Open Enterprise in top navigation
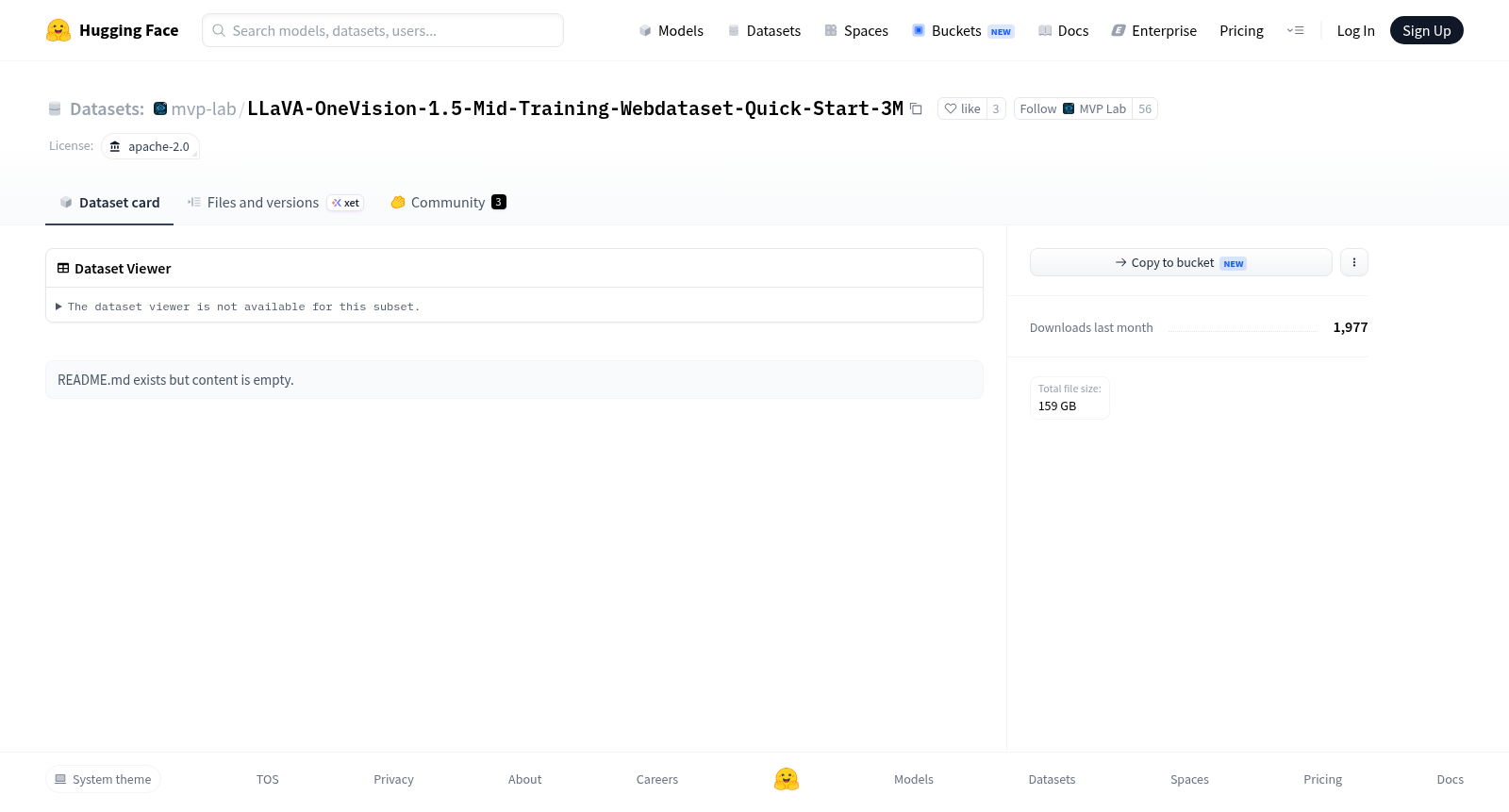This screenshot has width=1509, height=812. pyautogui.click(x=1154, y=30)
